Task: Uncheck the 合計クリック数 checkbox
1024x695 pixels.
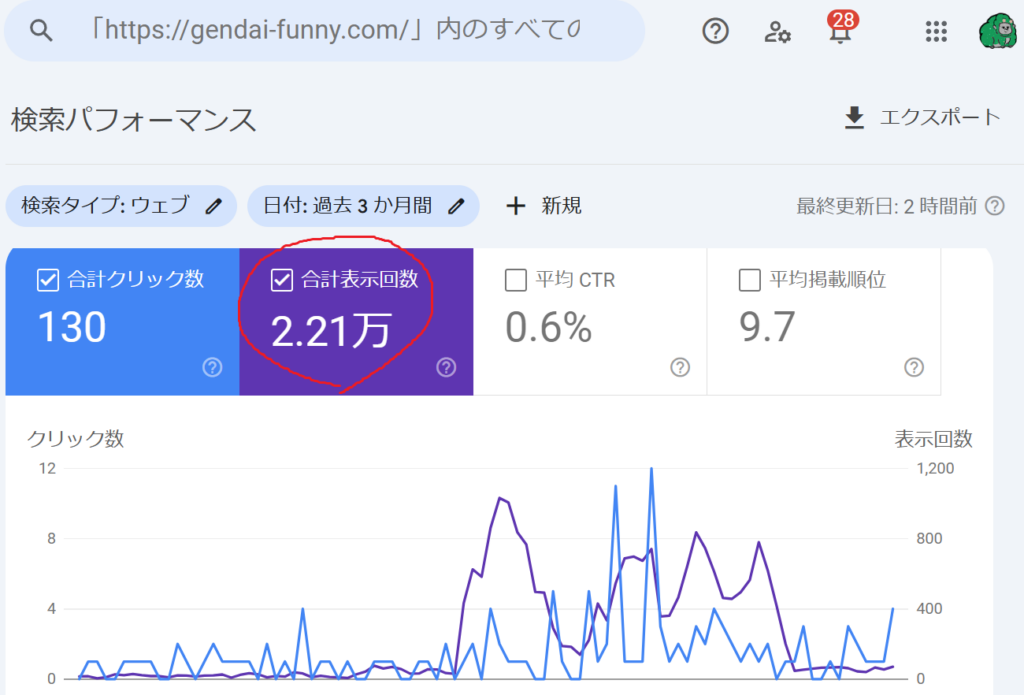Action: (48, 280)
